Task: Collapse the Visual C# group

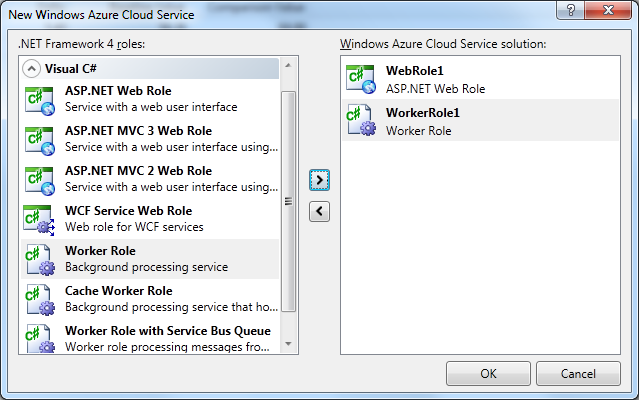Action: pos(31,69)
